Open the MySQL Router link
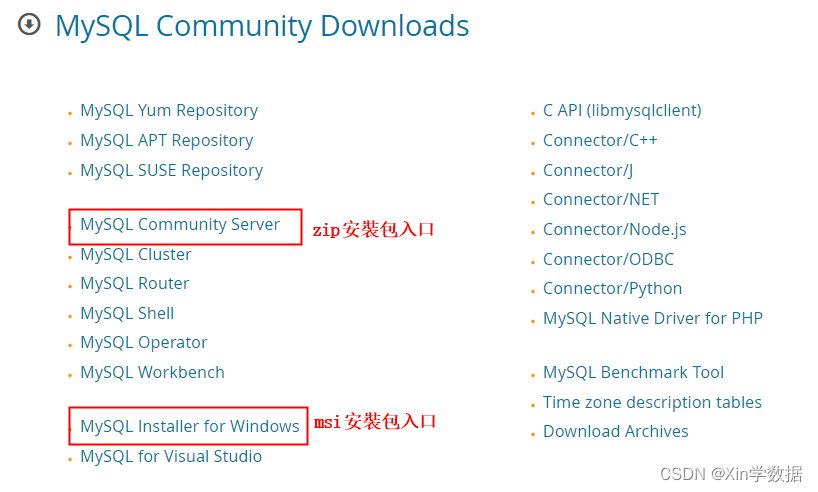Image resolution: width=818 pixels, height=492 pixels. pos(135,283)
